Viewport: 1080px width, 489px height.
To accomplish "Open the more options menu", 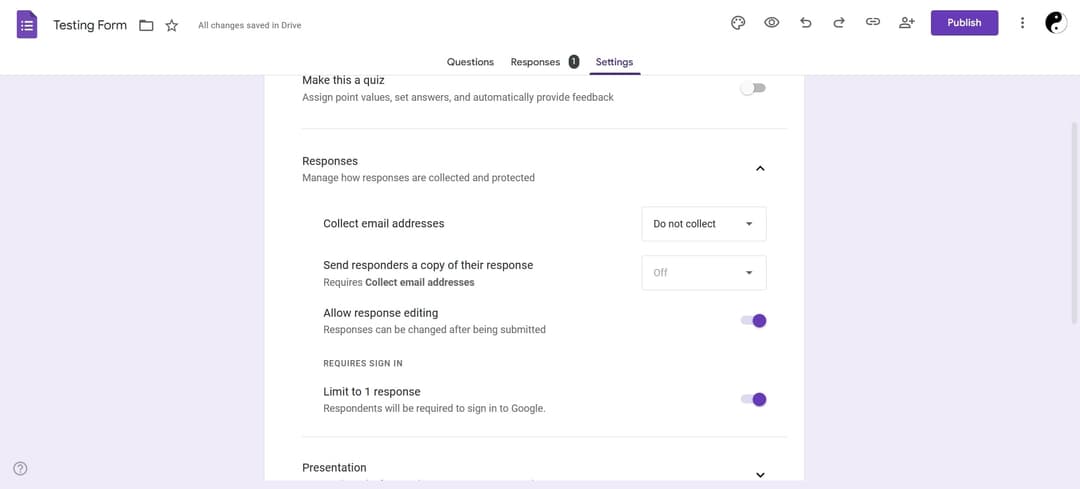I will pos(1022,23).
